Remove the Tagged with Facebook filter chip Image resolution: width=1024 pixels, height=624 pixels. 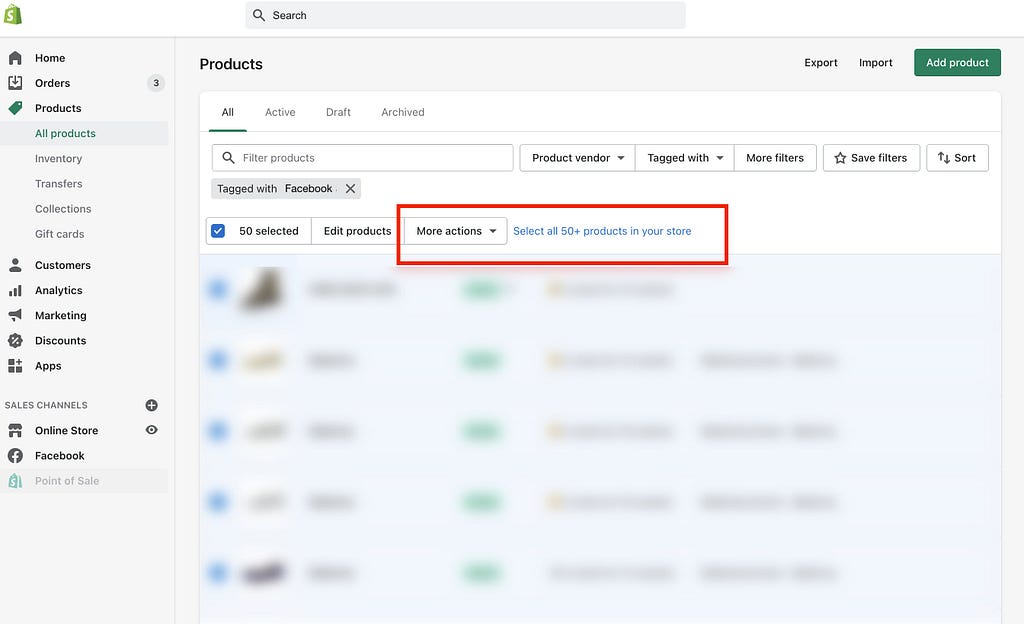351,189
